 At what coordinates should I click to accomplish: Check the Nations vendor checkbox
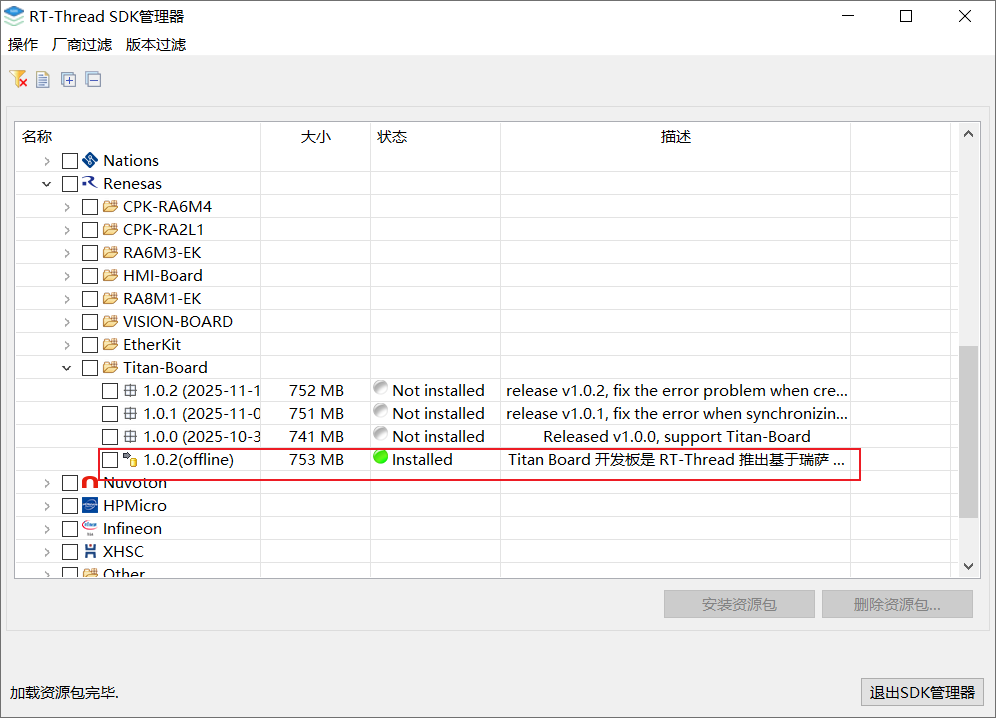pyautogui.click(x=70, y=161)
